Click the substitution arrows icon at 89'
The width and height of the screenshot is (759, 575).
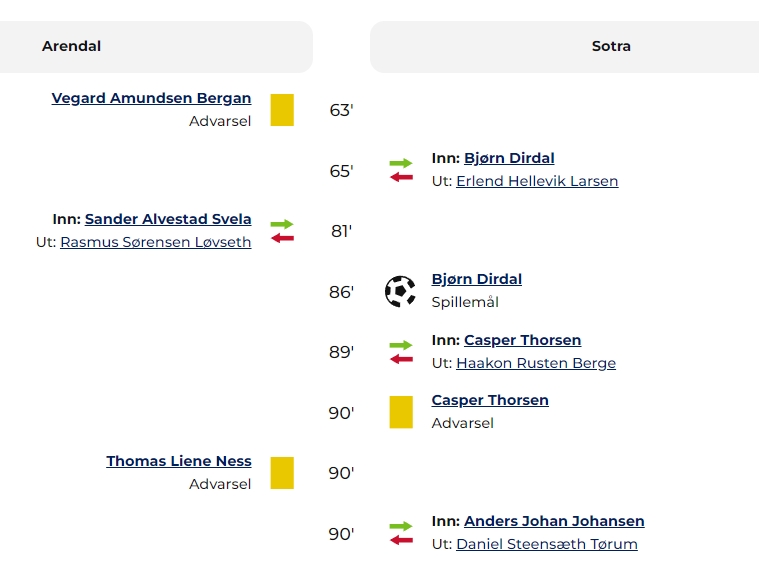click(x=401, y=352)
